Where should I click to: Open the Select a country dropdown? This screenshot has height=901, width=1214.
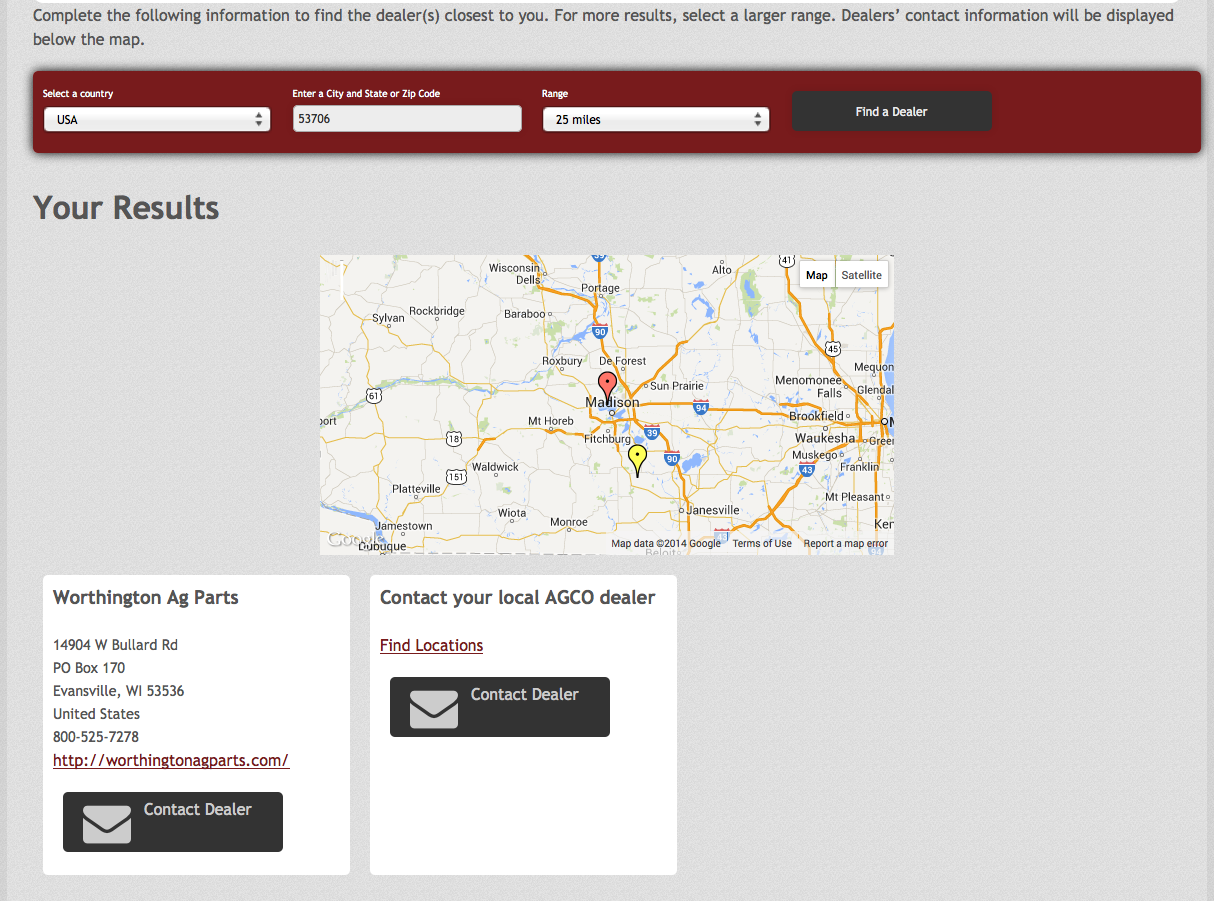tap(157, 120)
